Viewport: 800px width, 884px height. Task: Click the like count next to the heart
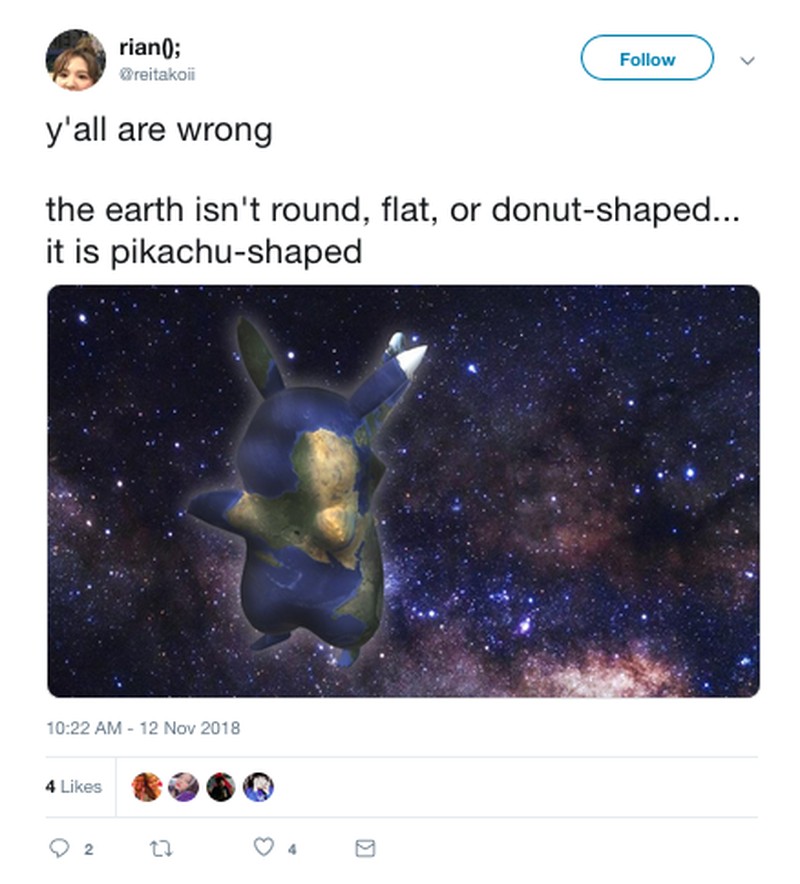point(291,849)
